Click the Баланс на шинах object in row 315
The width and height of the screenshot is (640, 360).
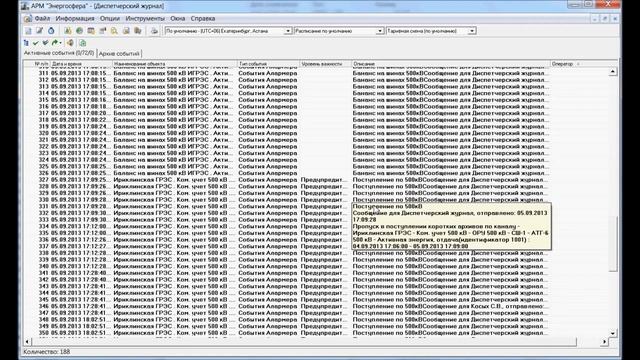[x=175, y=100]
